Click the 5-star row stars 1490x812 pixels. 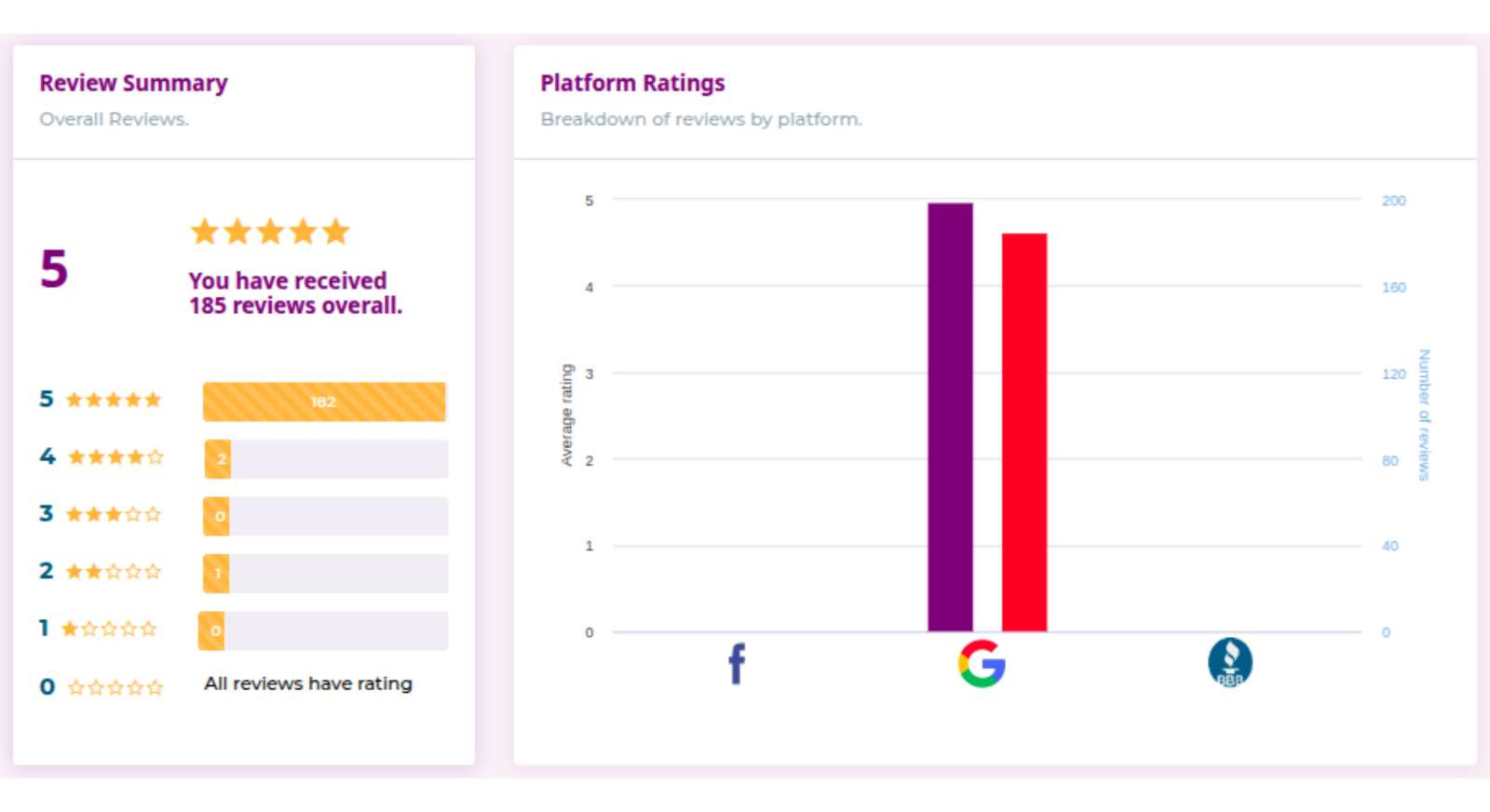tap(114, 400)
